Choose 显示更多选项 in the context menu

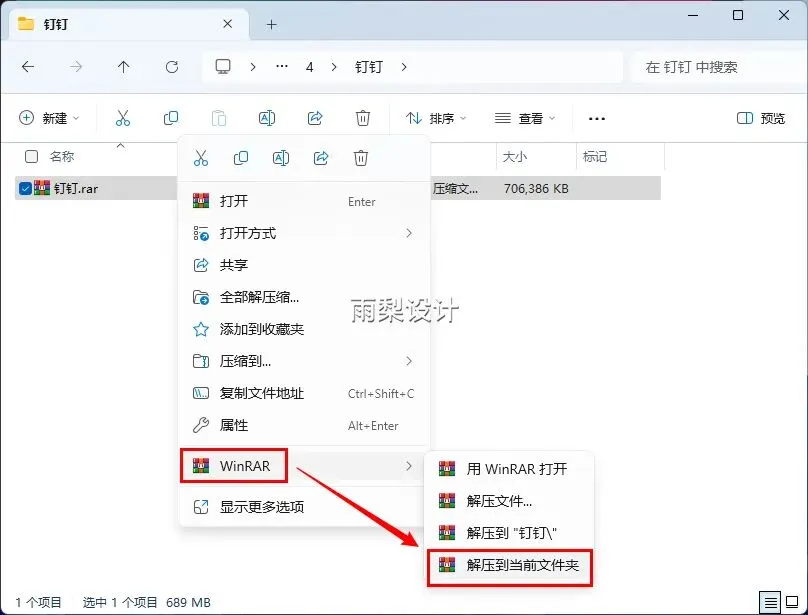pyautogui.click(x=304, y=506)
